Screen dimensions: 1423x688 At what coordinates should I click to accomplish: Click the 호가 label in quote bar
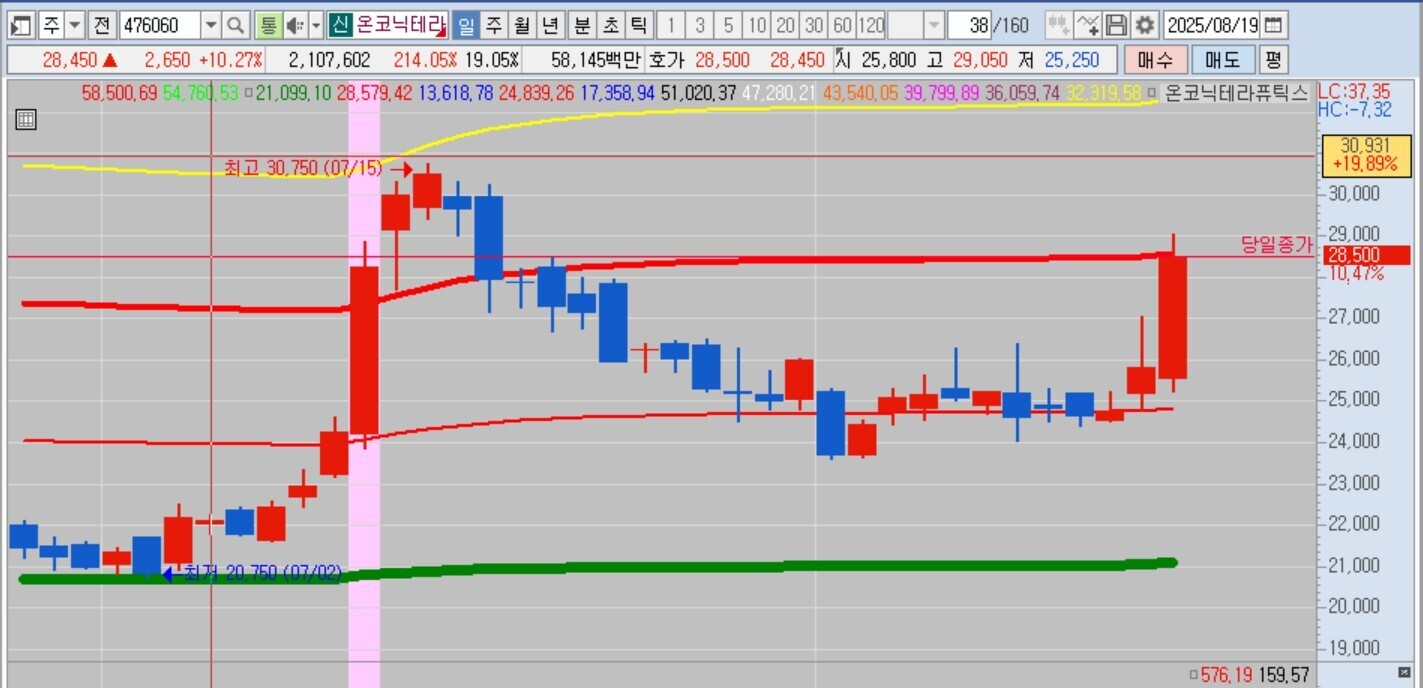coord(666,60)
